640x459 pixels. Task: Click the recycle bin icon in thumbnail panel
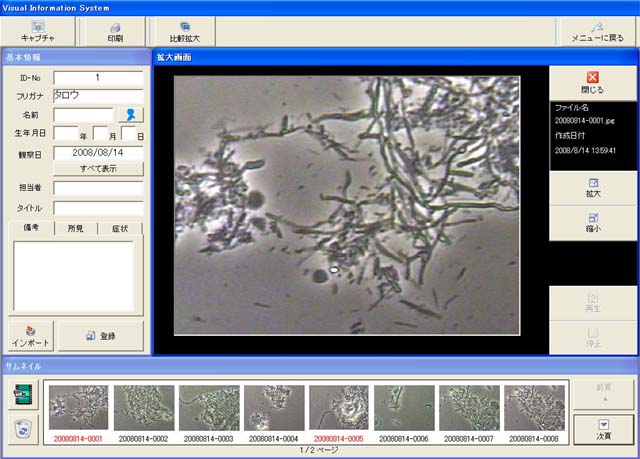23,428
